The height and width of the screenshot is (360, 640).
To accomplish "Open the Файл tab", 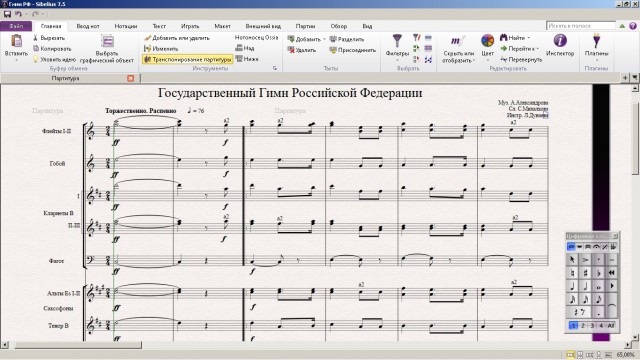I will [16, 26].
